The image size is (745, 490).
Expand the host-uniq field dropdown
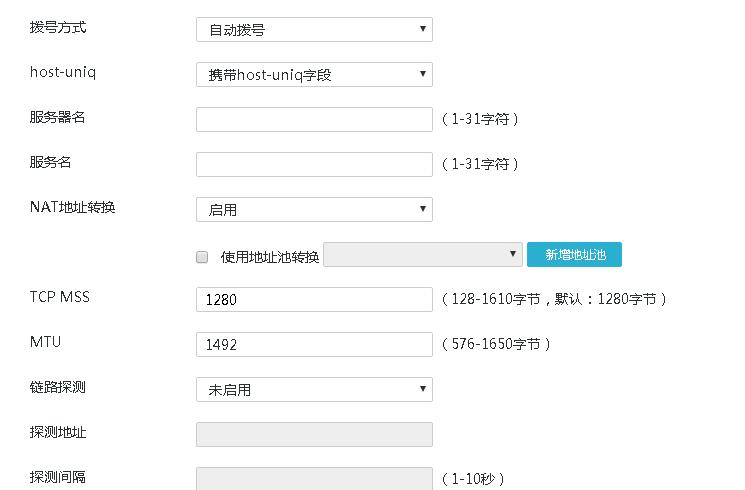(x=314, y=75)
